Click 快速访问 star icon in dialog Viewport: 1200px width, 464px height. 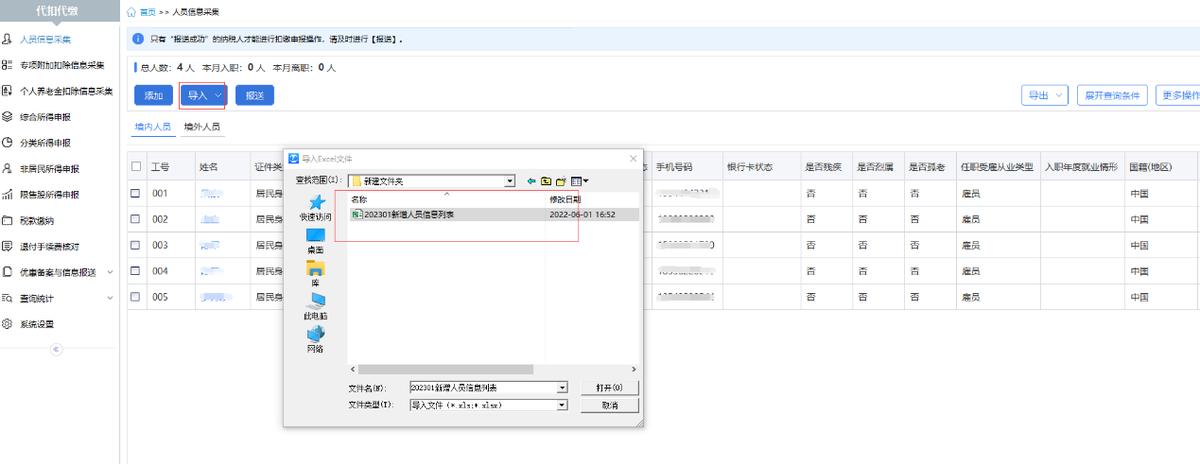tap(316, 203)
